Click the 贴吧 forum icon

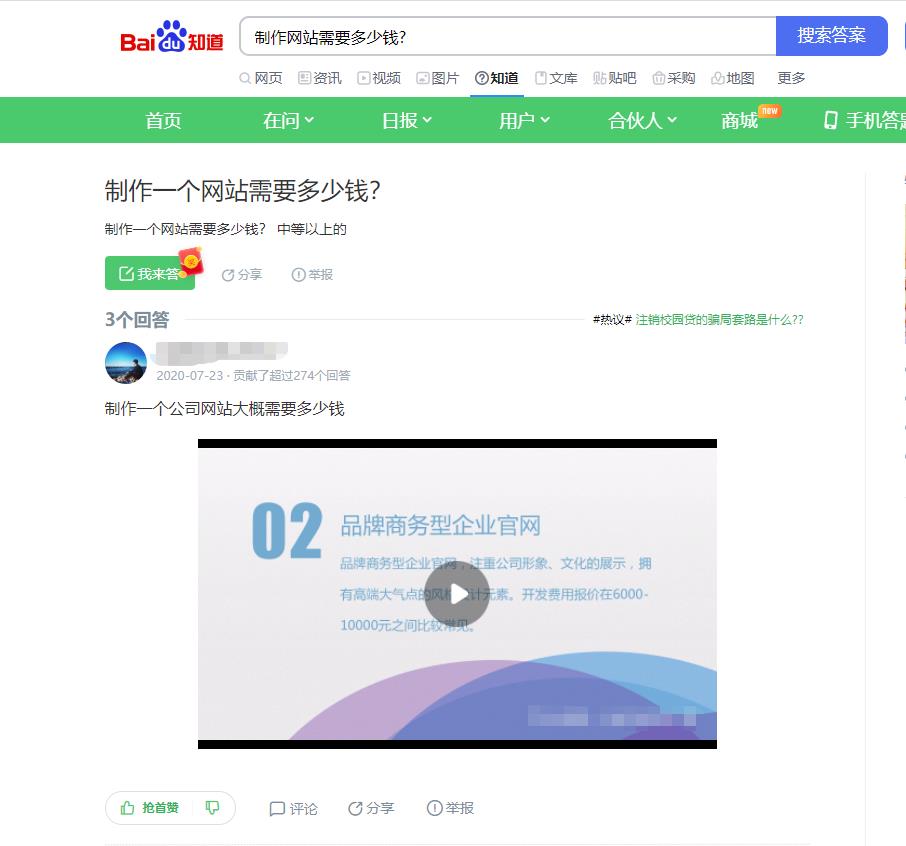click(x=597, y=77)
